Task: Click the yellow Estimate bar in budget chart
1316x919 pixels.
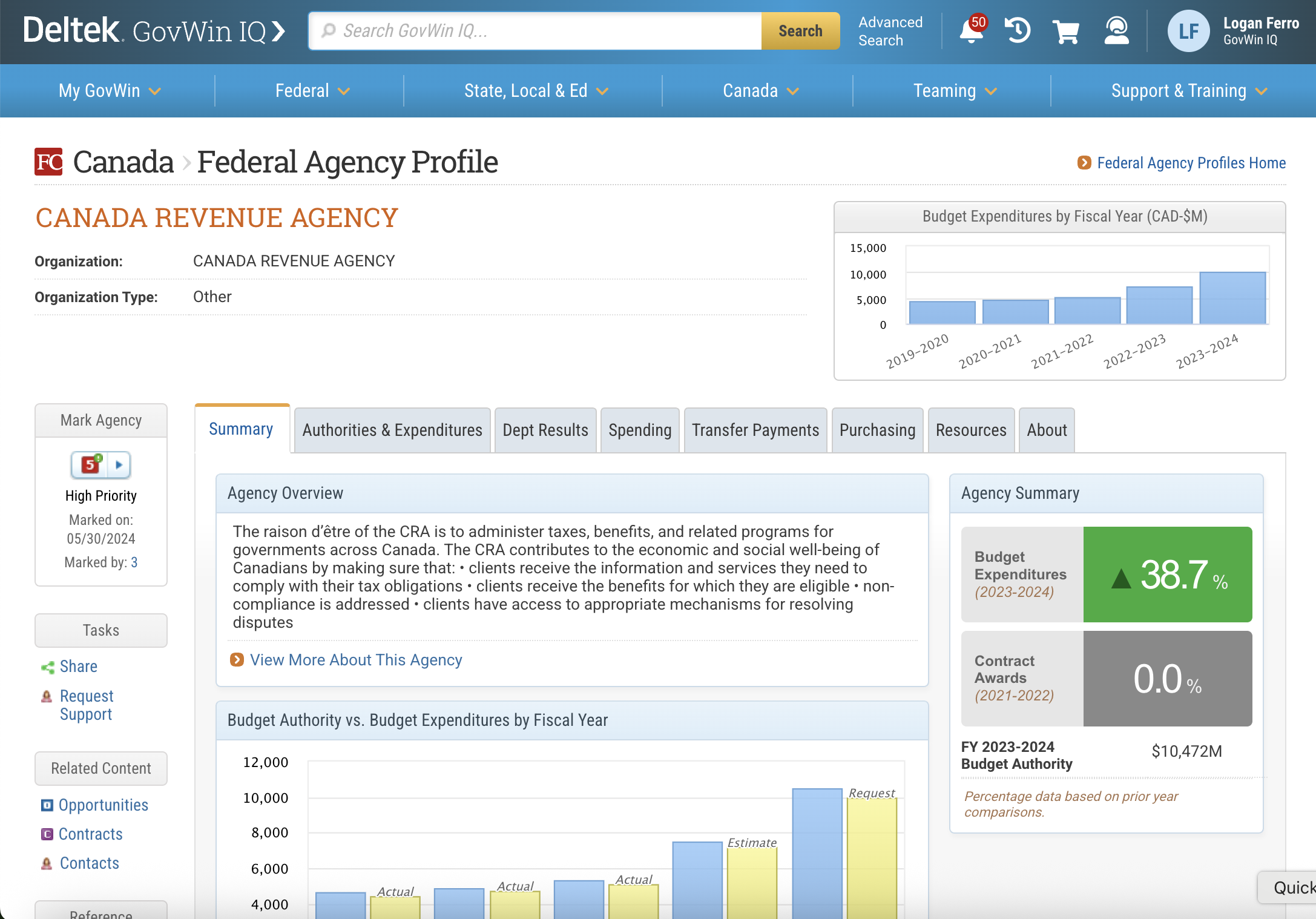Action: pos(752,883)
